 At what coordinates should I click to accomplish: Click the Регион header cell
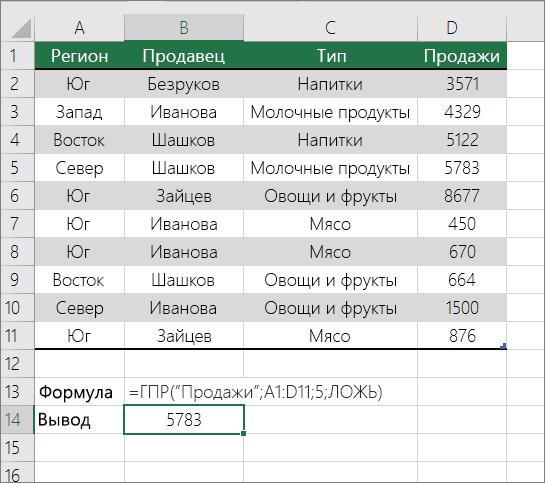79,56
